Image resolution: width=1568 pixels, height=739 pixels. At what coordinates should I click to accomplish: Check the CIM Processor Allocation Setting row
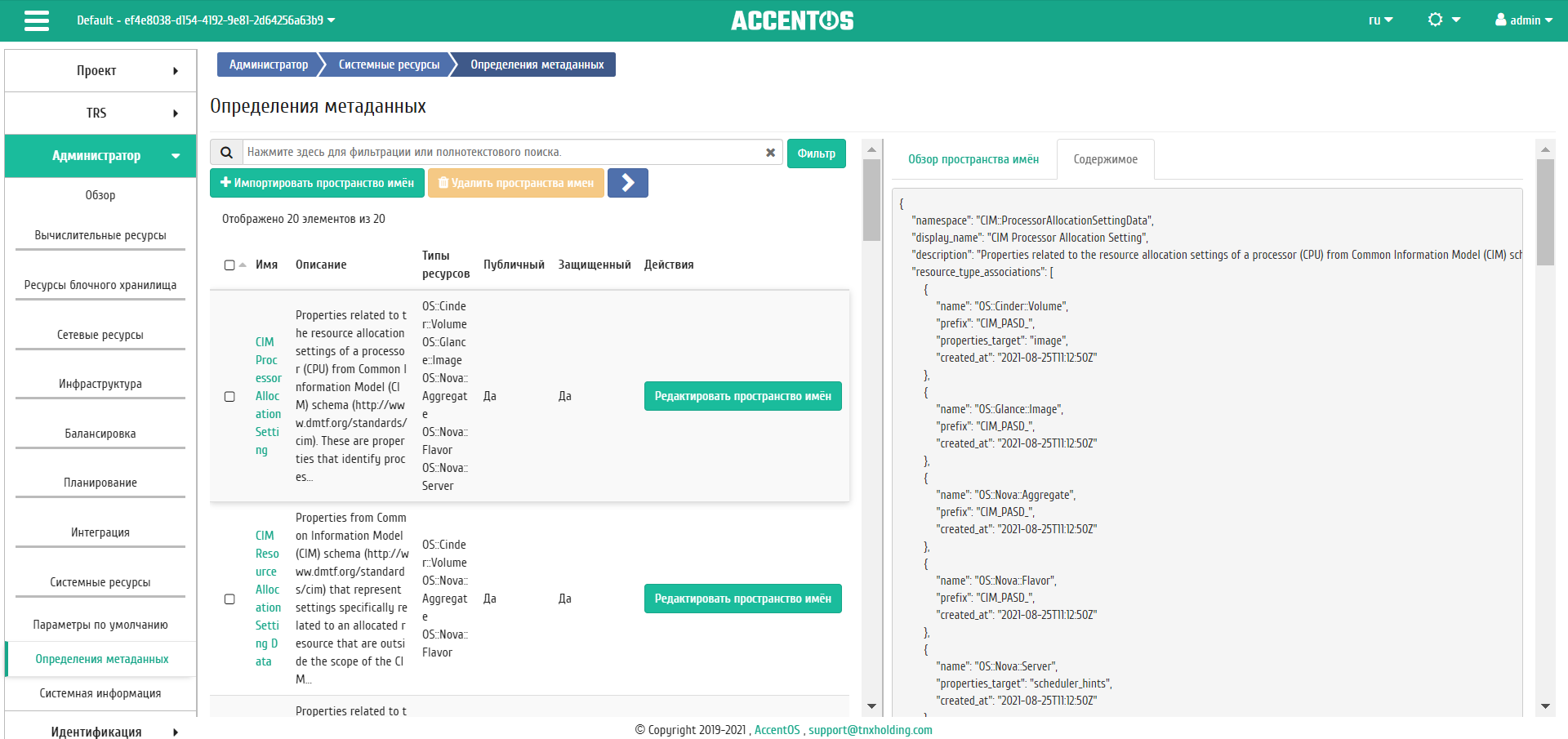point(229,396)
